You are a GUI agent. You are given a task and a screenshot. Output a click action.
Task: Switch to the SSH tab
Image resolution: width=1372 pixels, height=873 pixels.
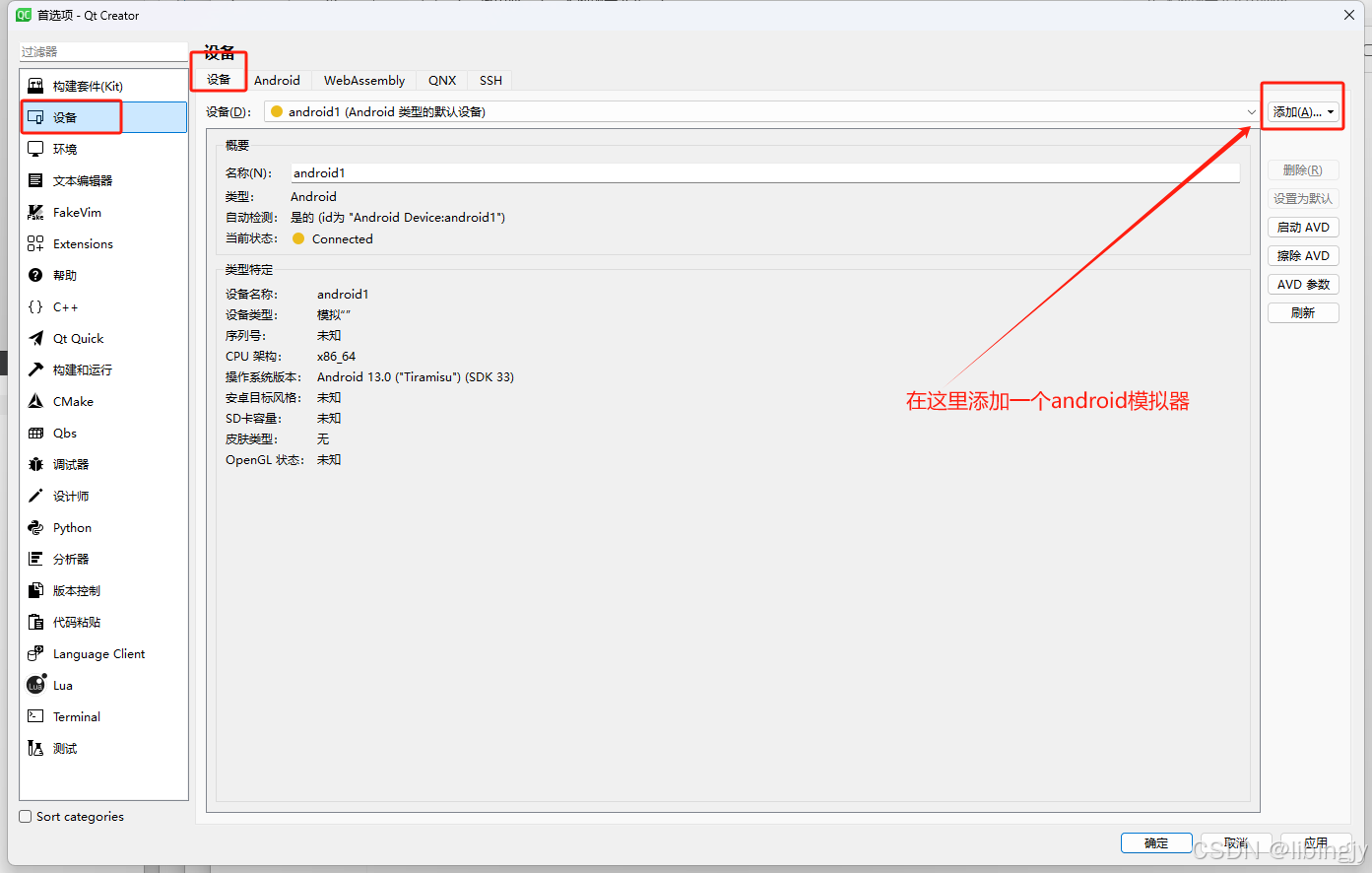490,80
